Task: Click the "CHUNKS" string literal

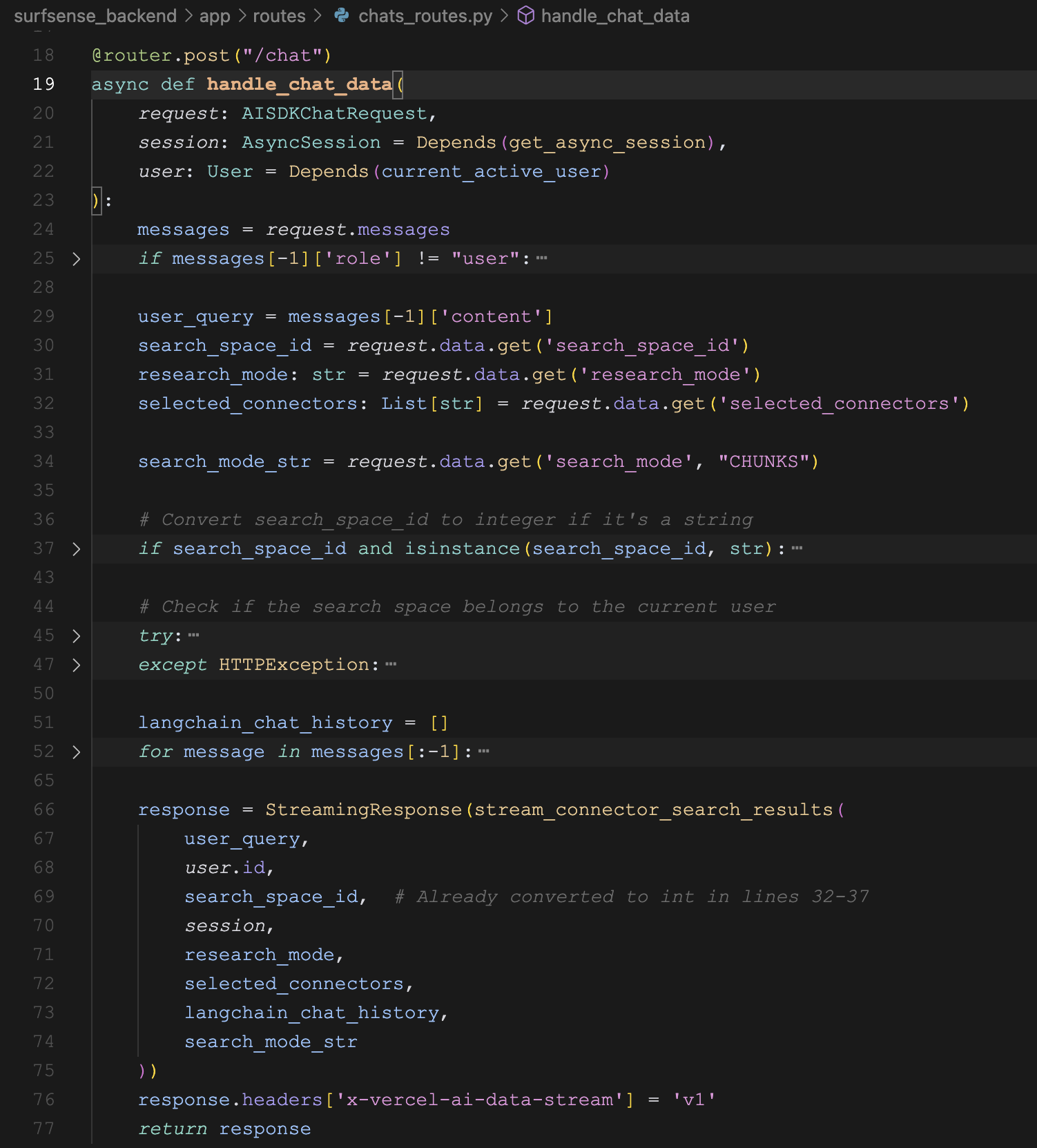Action: [764, 461]
